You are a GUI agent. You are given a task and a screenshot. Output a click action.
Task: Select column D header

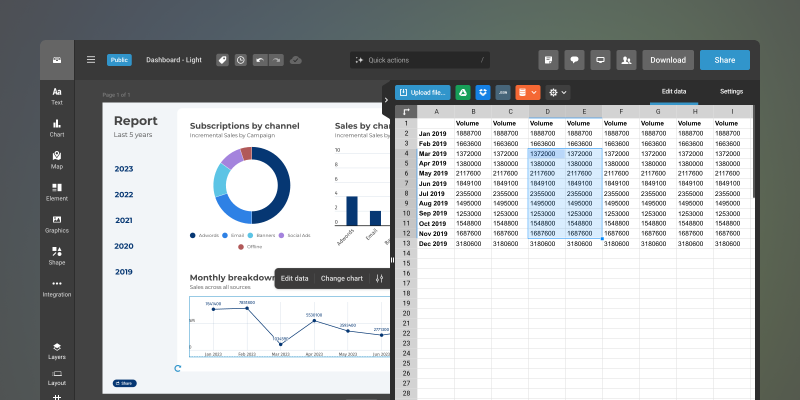pos(547,112)
